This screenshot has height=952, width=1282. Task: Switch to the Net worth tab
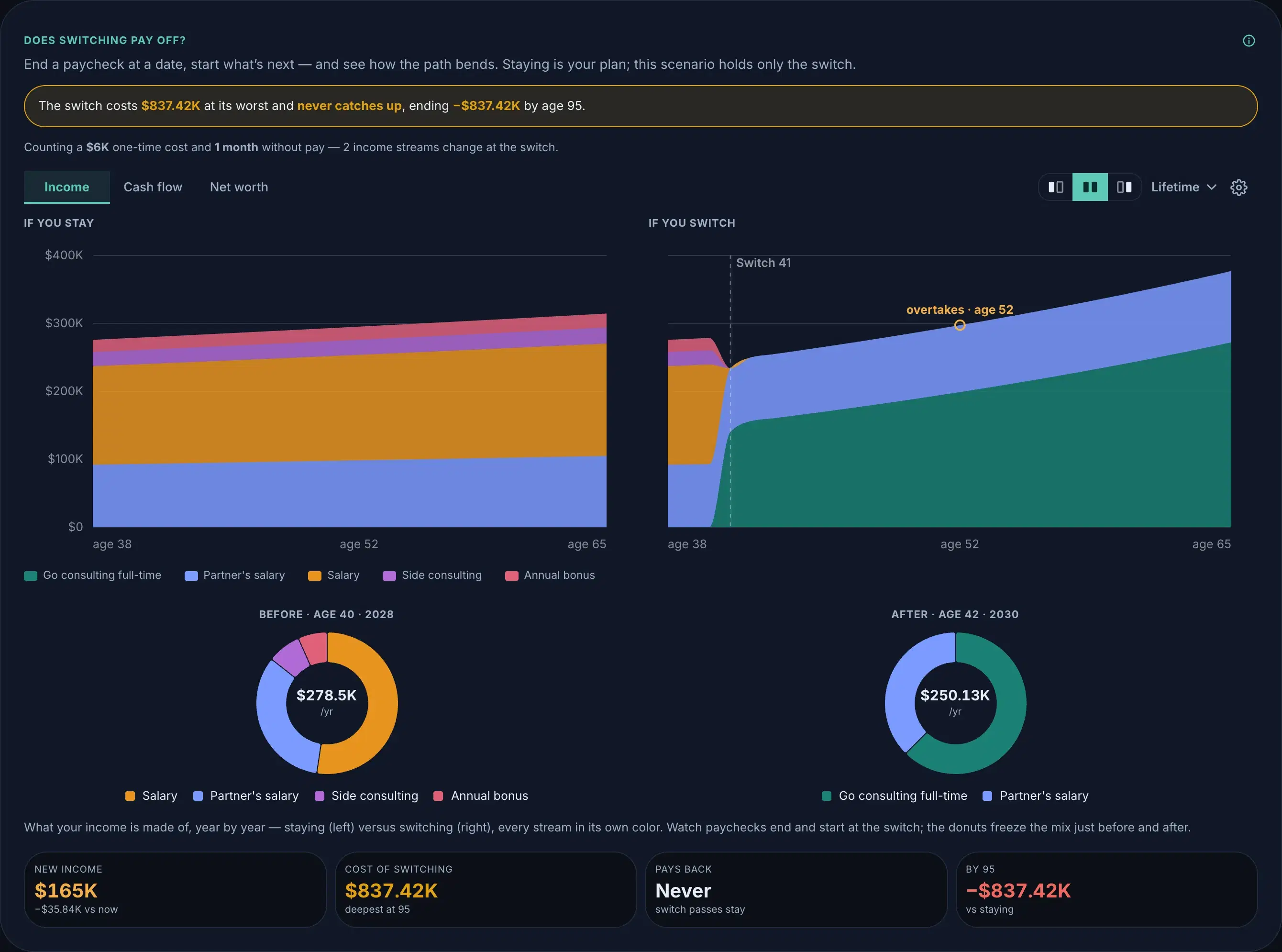point(239,187)
